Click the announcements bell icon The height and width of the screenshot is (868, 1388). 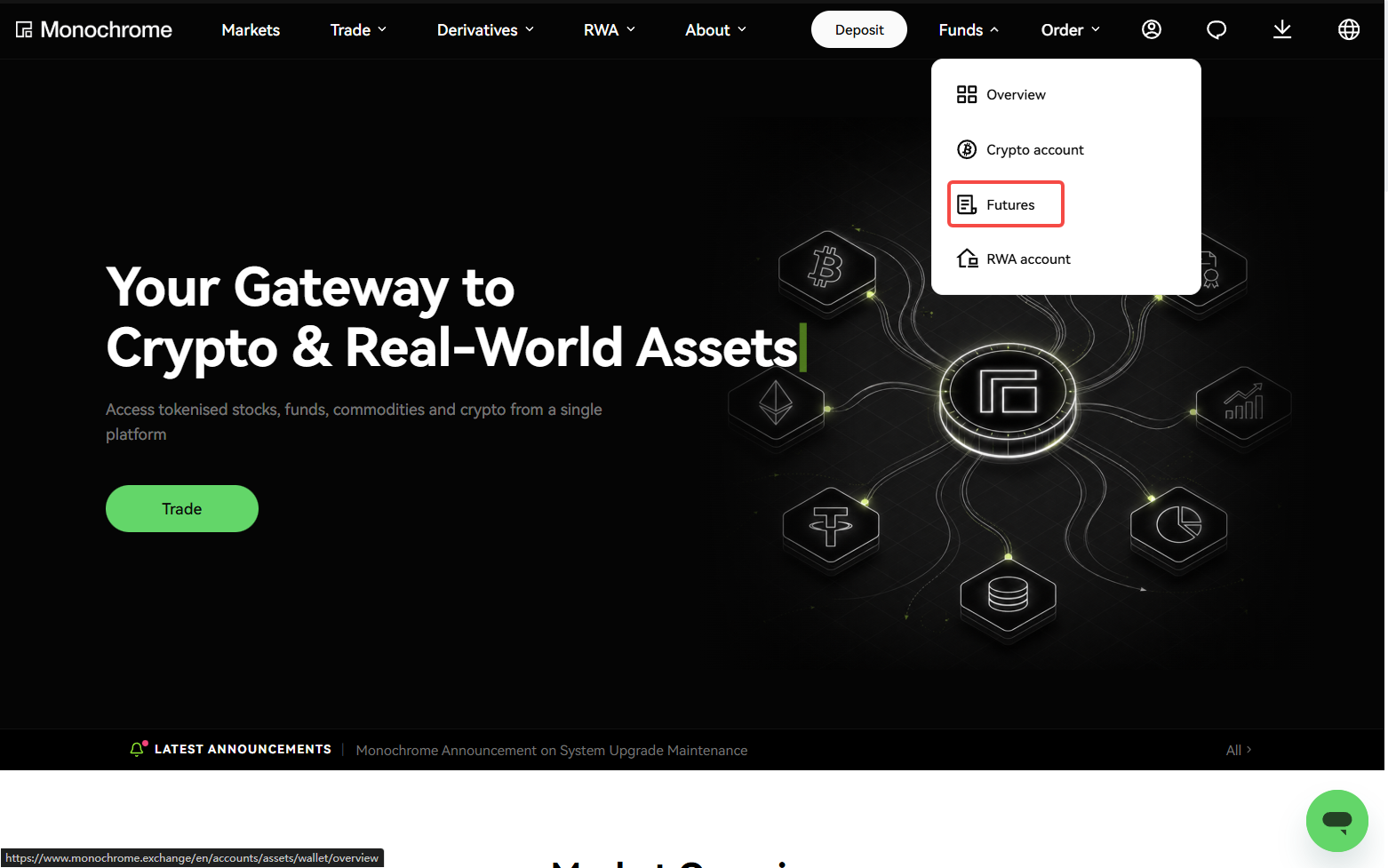pos(137,749)
